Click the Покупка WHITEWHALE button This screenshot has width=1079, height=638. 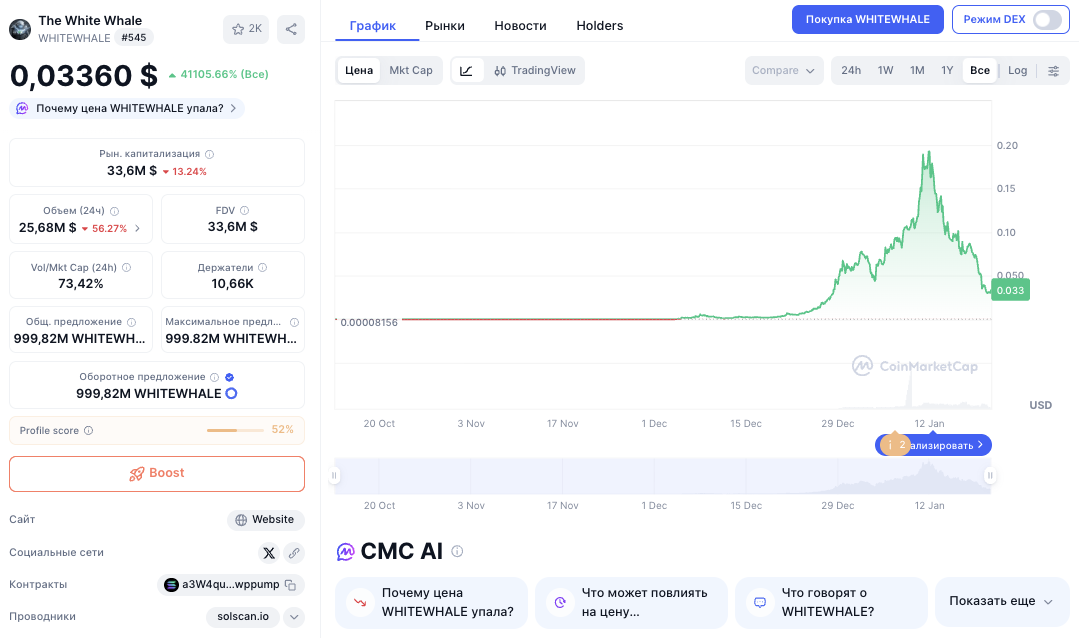867,19
